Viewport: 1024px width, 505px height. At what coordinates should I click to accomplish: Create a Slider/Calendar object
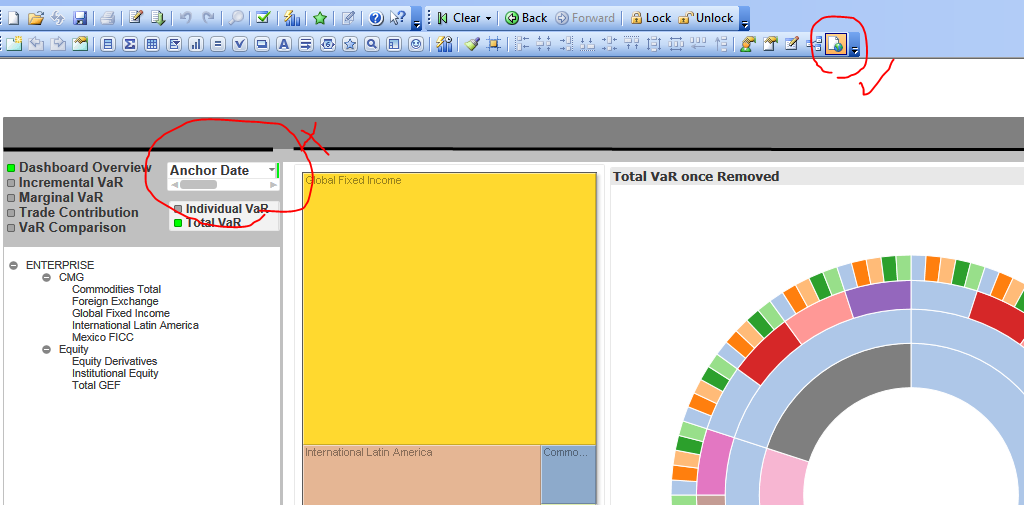point(328,44)
